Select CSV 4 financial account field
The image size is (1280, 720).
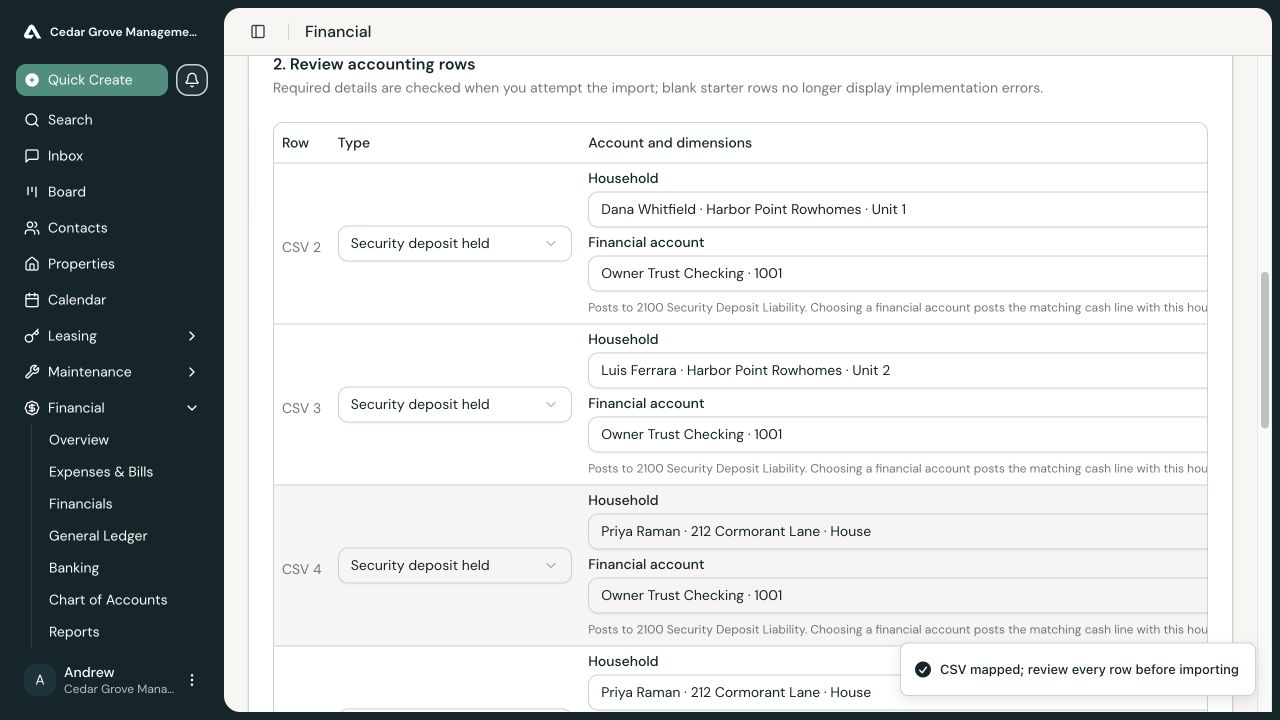click(897, 596)
